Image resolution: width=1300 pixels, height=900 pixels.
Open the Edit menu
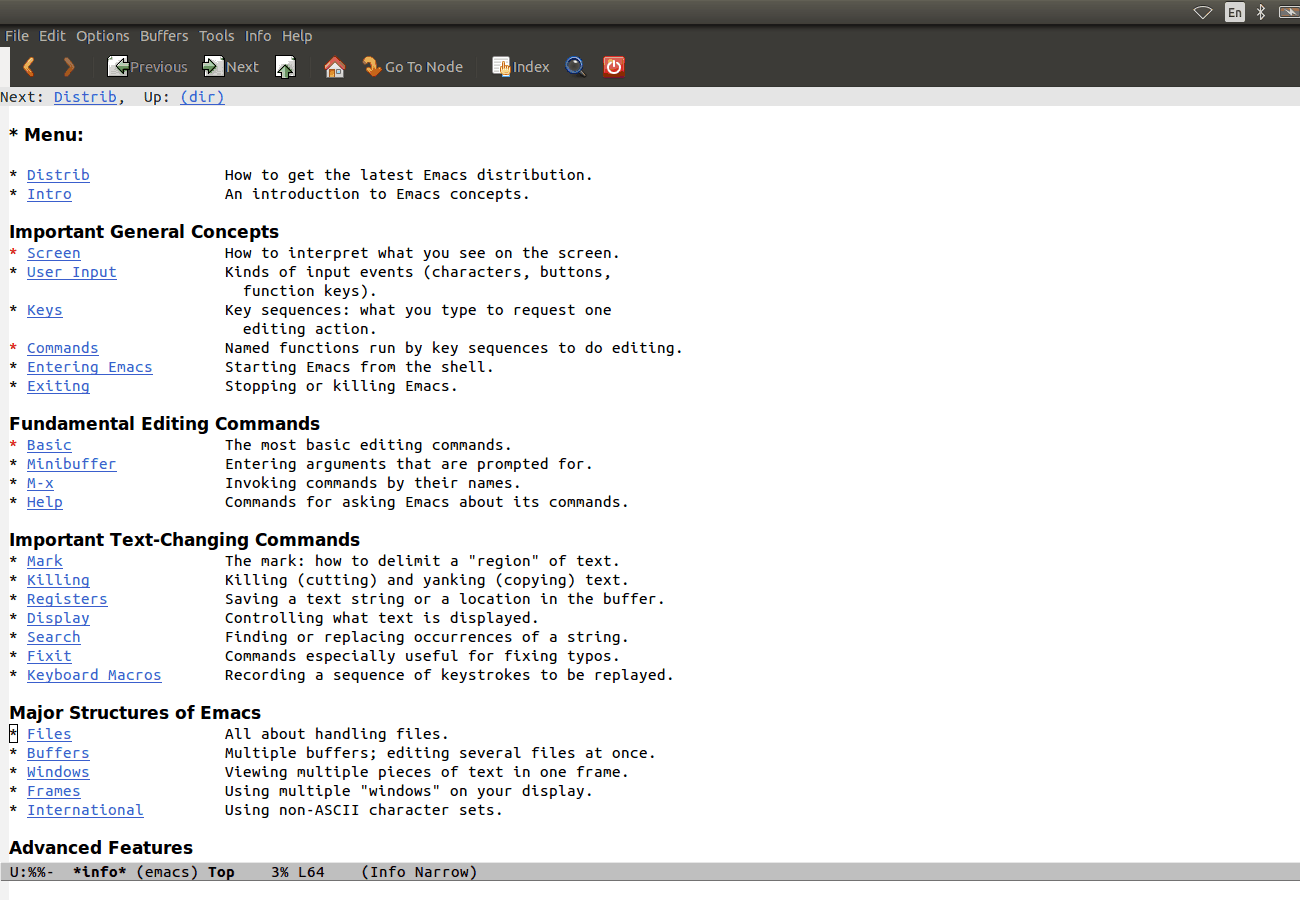pyautogui.click(x=52, y=36)
